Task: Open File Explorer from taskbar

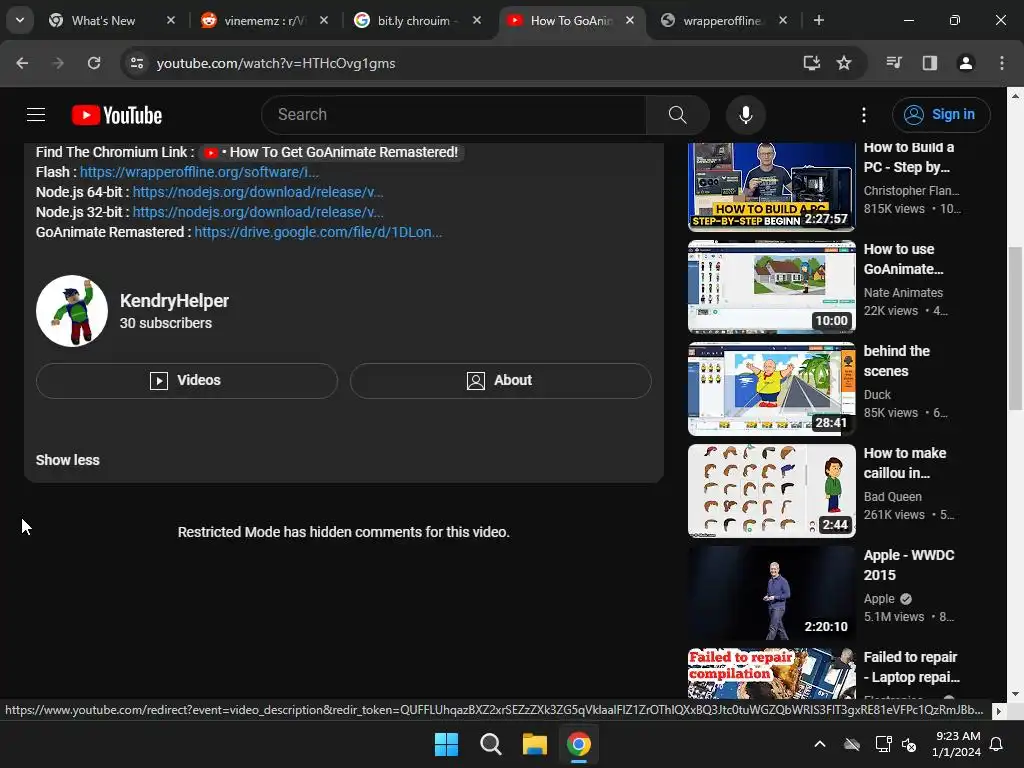Action: coord(535,744)
